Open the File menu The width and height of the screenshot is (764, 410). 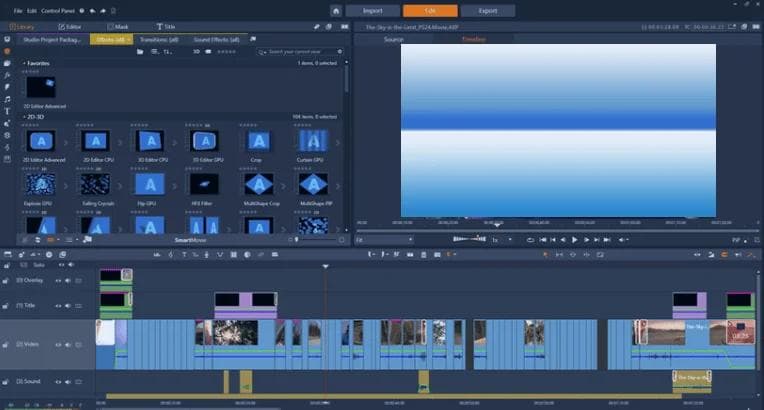click(x=18, y=11)
